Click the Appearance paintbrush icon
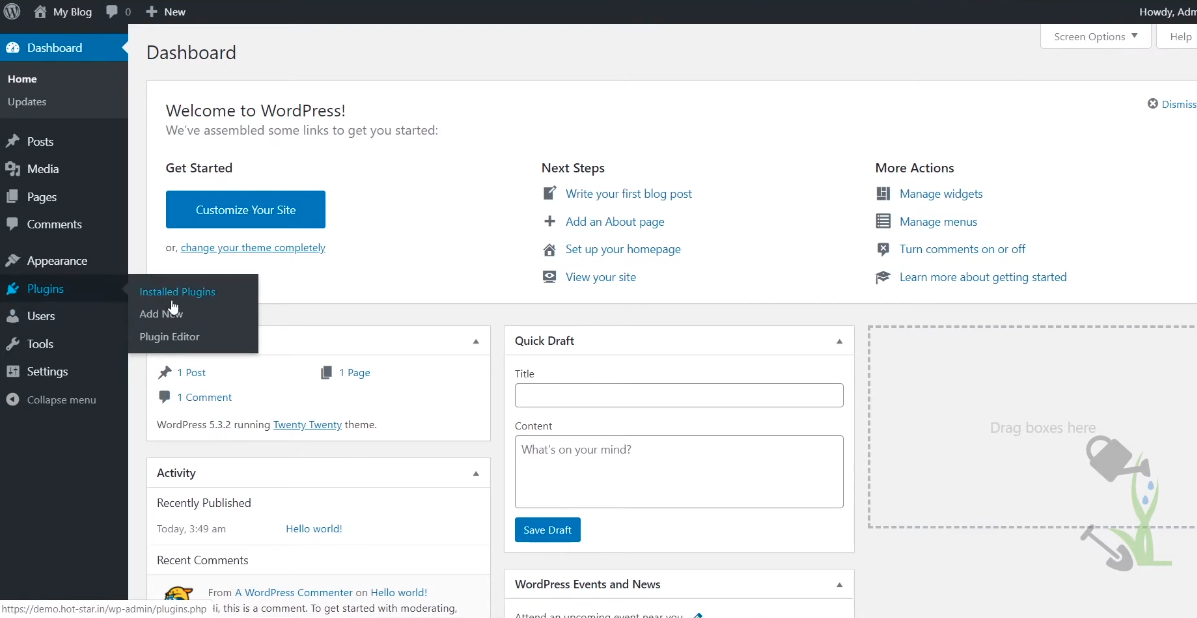This screenshot has width=1197, height=618. click(x=12, y=261)
